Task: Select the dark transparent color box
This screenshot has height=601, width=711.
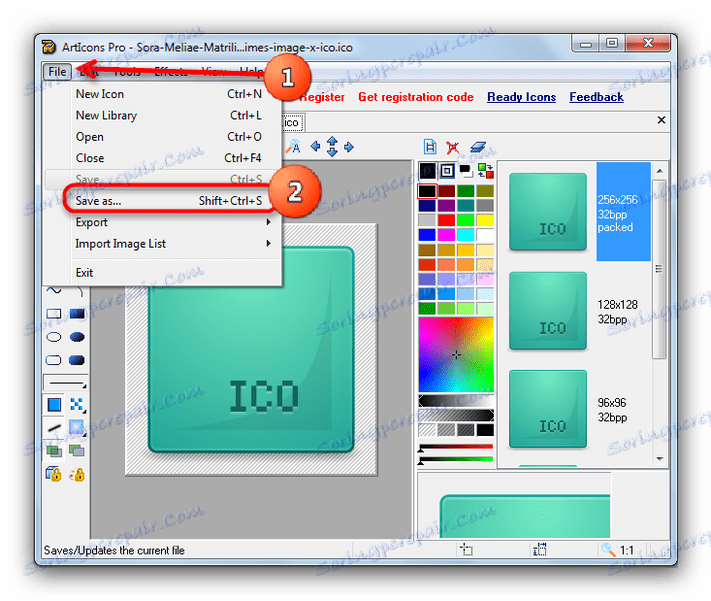Action: tap(427, 171)
